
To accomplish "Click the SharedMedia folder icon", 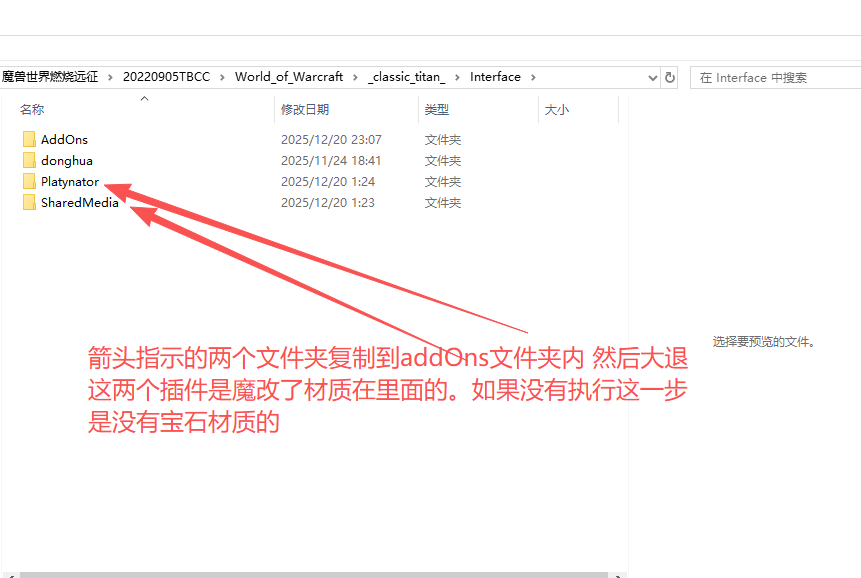I will (29, 203).
